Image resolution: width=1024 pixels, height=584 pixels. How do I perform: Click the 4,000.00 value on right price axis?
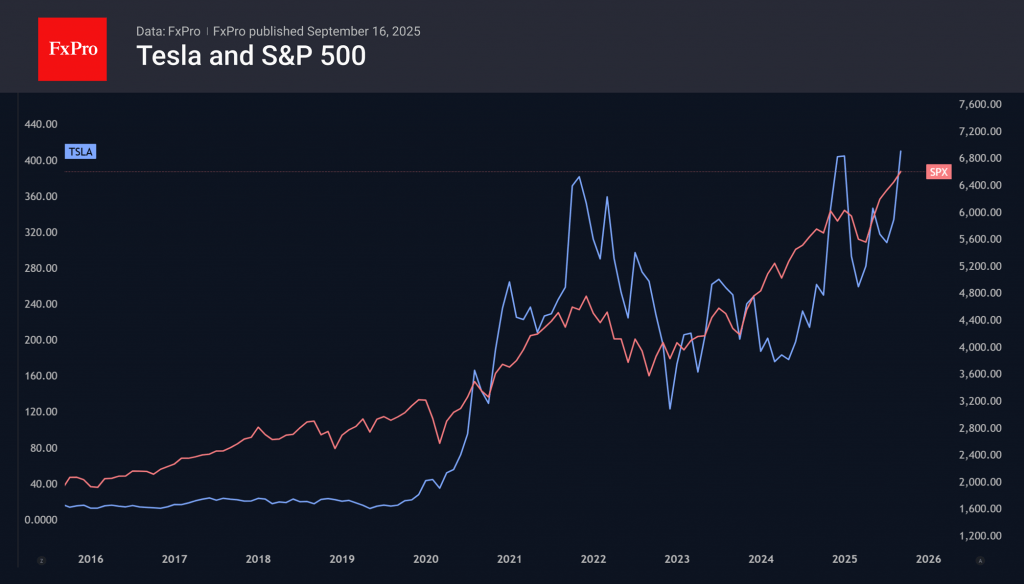pyautogui.click(x=979, y=347)
